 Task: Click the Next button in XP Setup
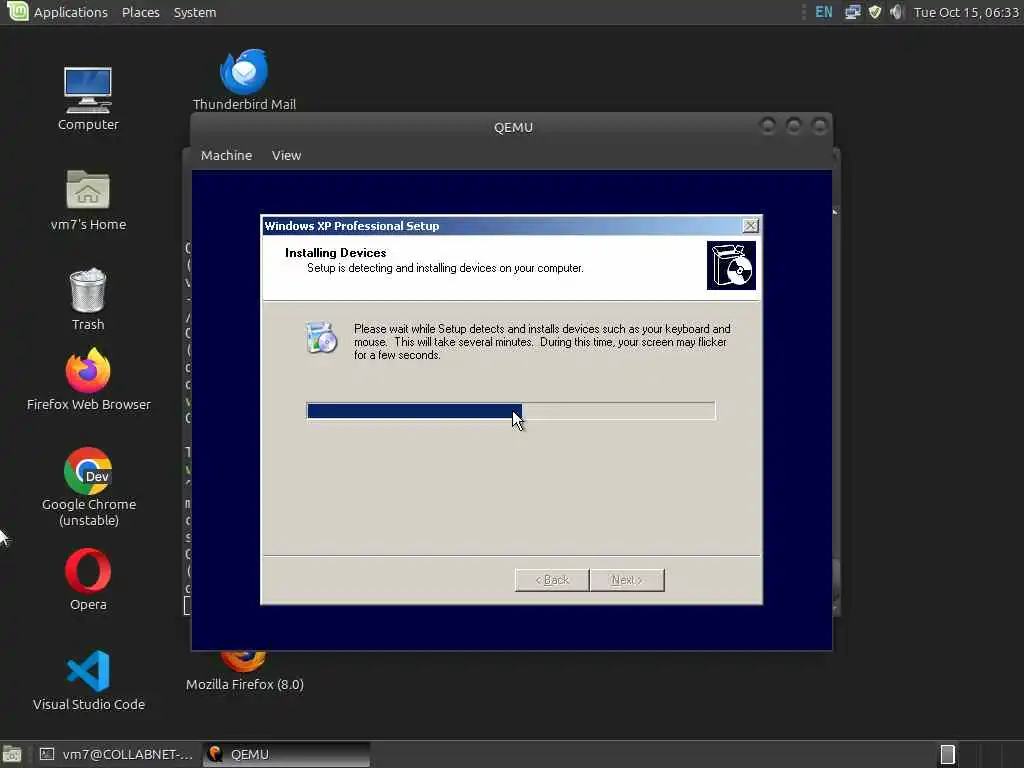627,580
